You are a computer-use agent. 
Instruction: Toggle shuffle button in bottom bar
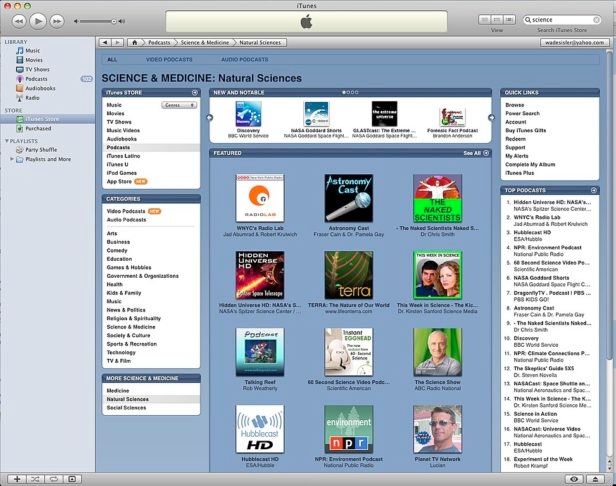[x=35, y=479]
